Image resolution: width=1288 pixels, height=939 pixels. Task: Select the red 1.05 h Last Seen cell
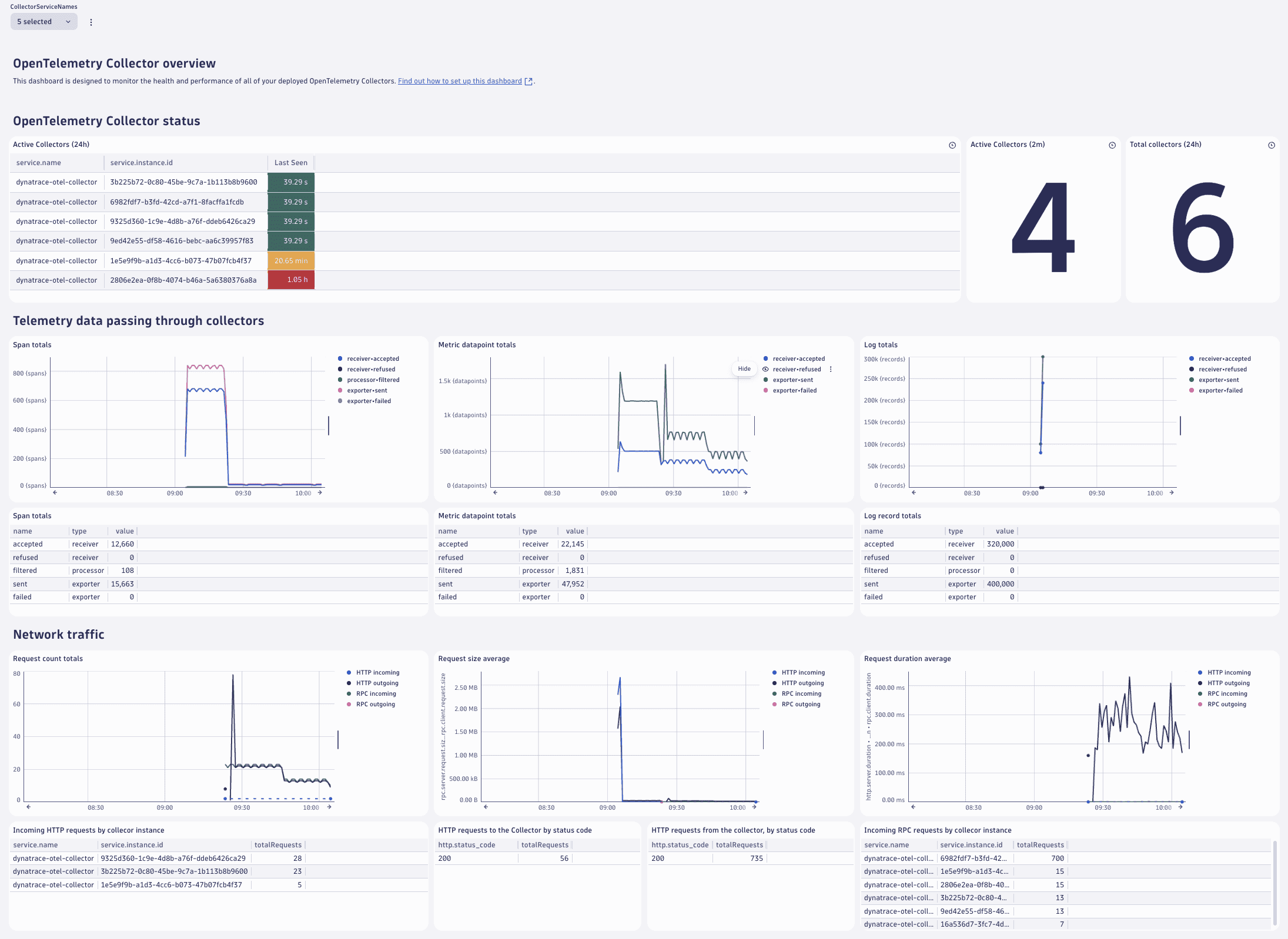coord(290,280)
